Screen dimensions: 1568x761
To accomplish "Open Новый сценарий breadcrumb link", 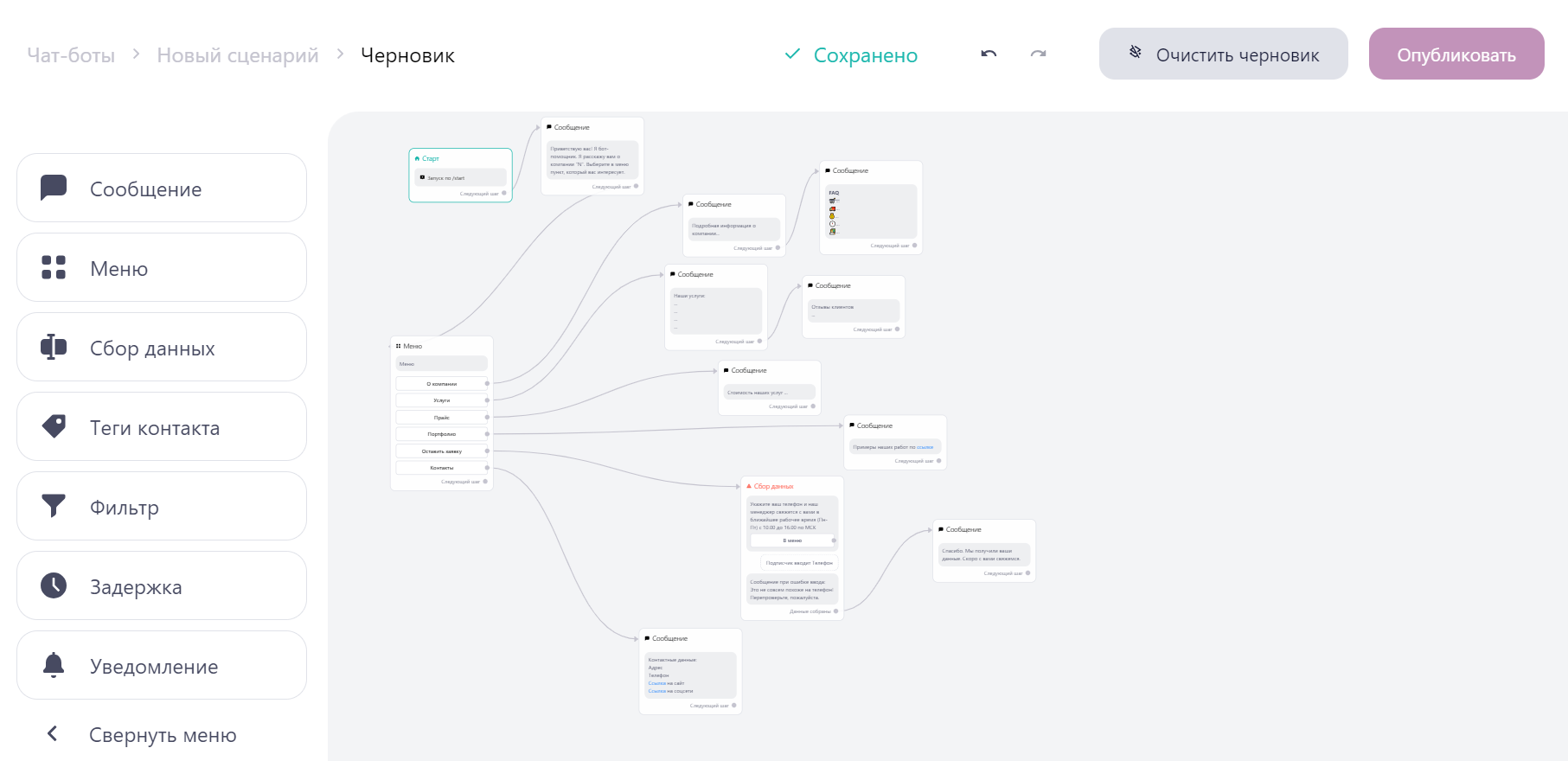I will click(x=238, y=55).
